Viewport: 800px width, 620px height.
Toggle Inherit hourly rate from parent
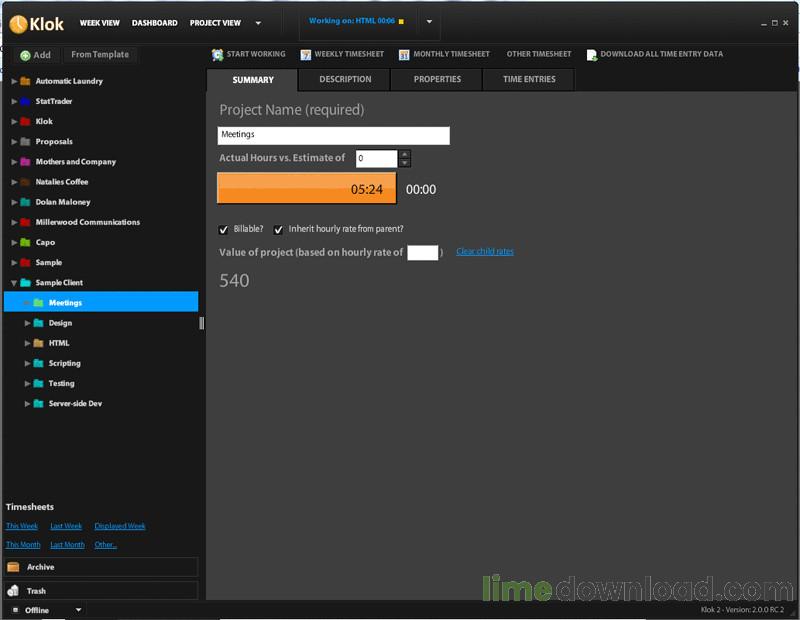pos(278,230)
